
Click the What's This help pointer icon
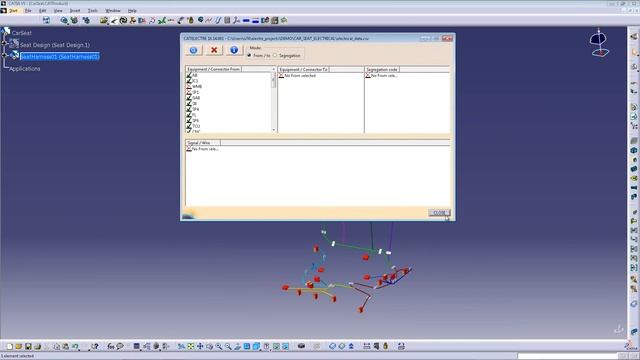point(95,347)
